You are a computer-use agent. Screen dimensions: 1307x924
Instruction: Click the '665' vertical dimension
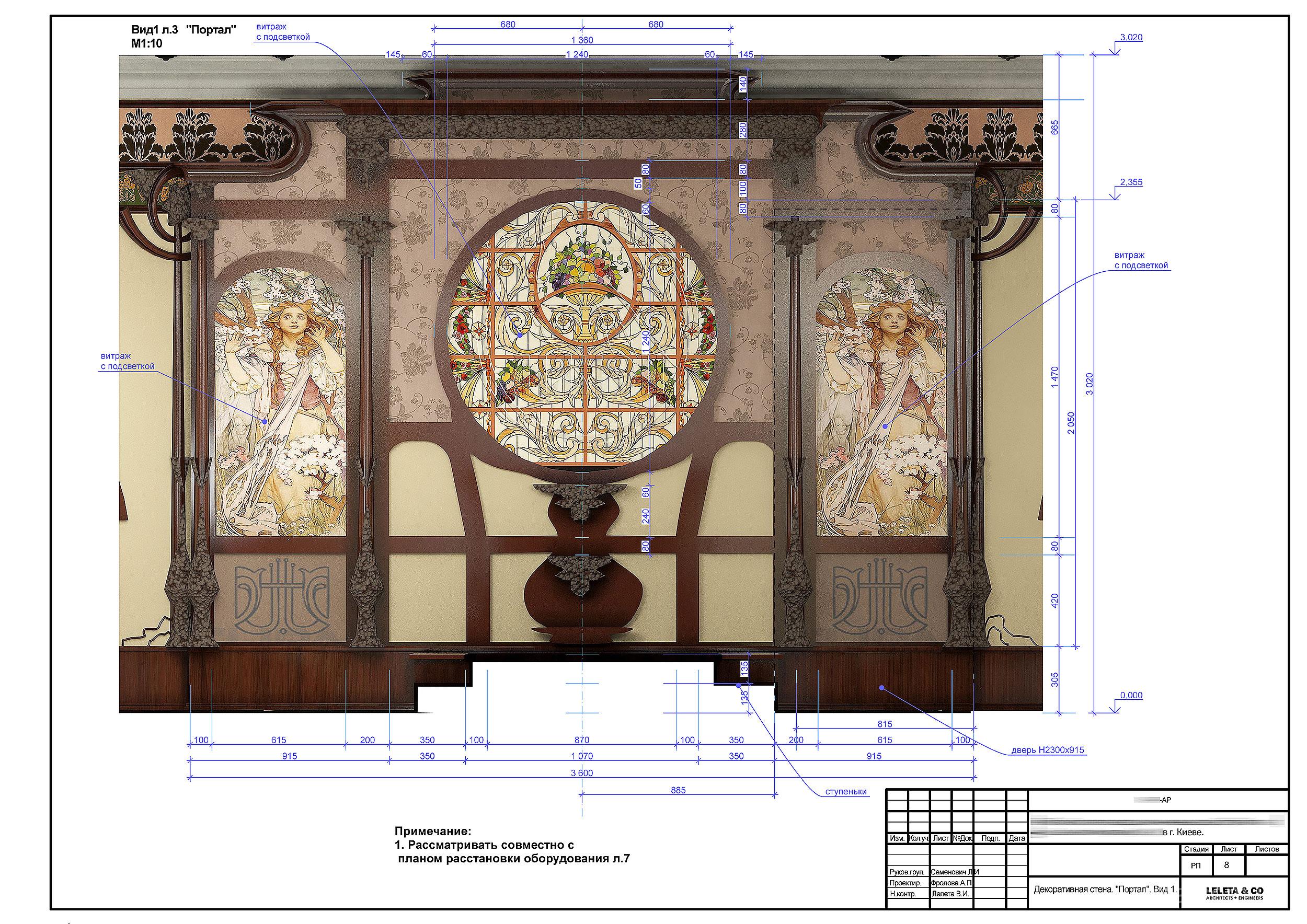[x=1054, y=127]
